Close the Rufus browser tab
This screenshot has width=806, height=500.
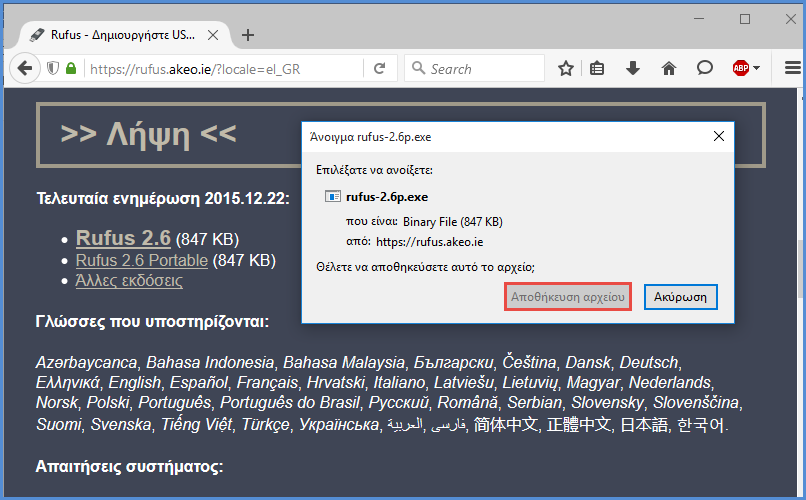(x=213, y=35)
